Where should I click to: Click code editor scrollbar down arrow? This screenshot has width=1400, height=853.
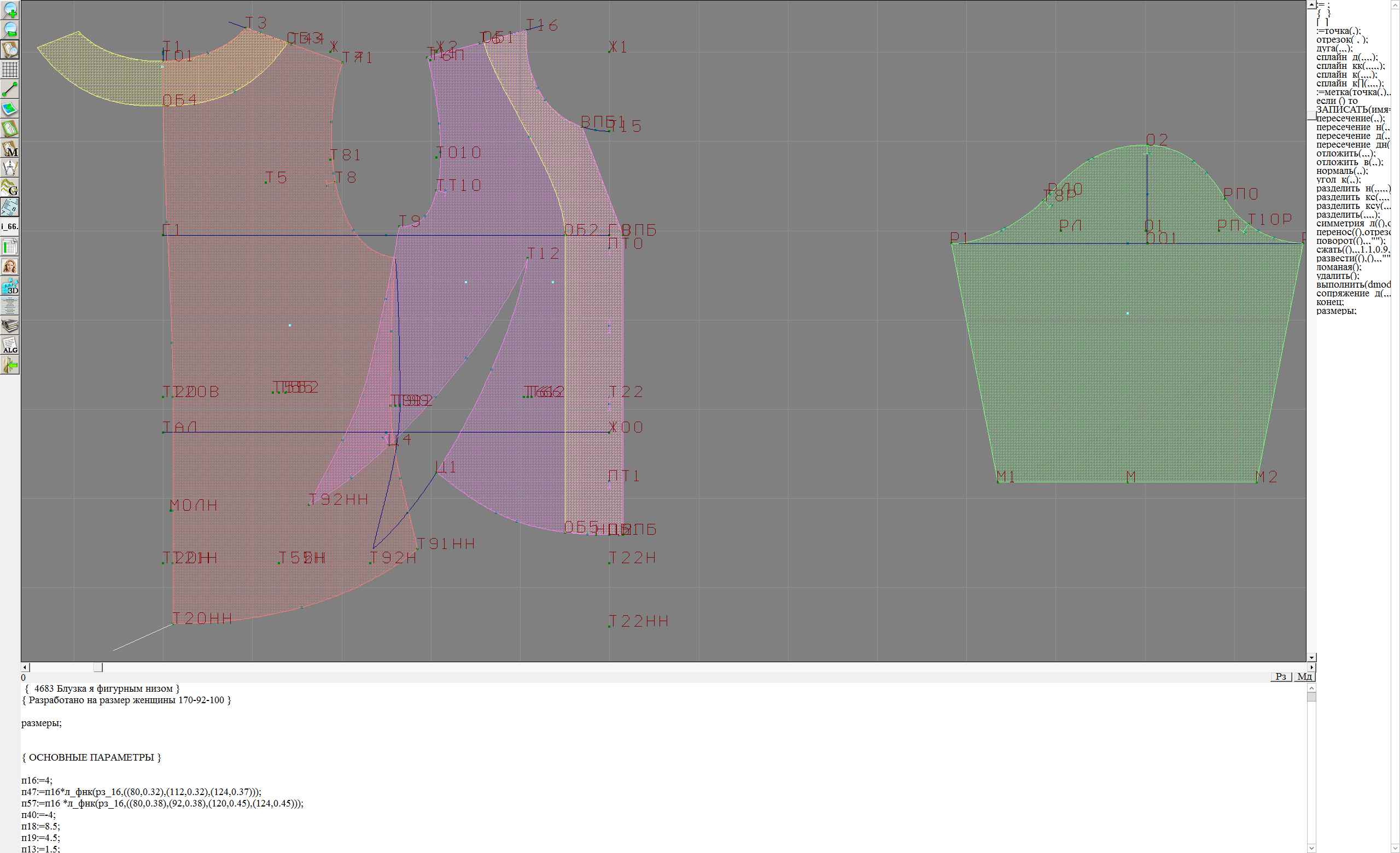tap(1311, 848)
